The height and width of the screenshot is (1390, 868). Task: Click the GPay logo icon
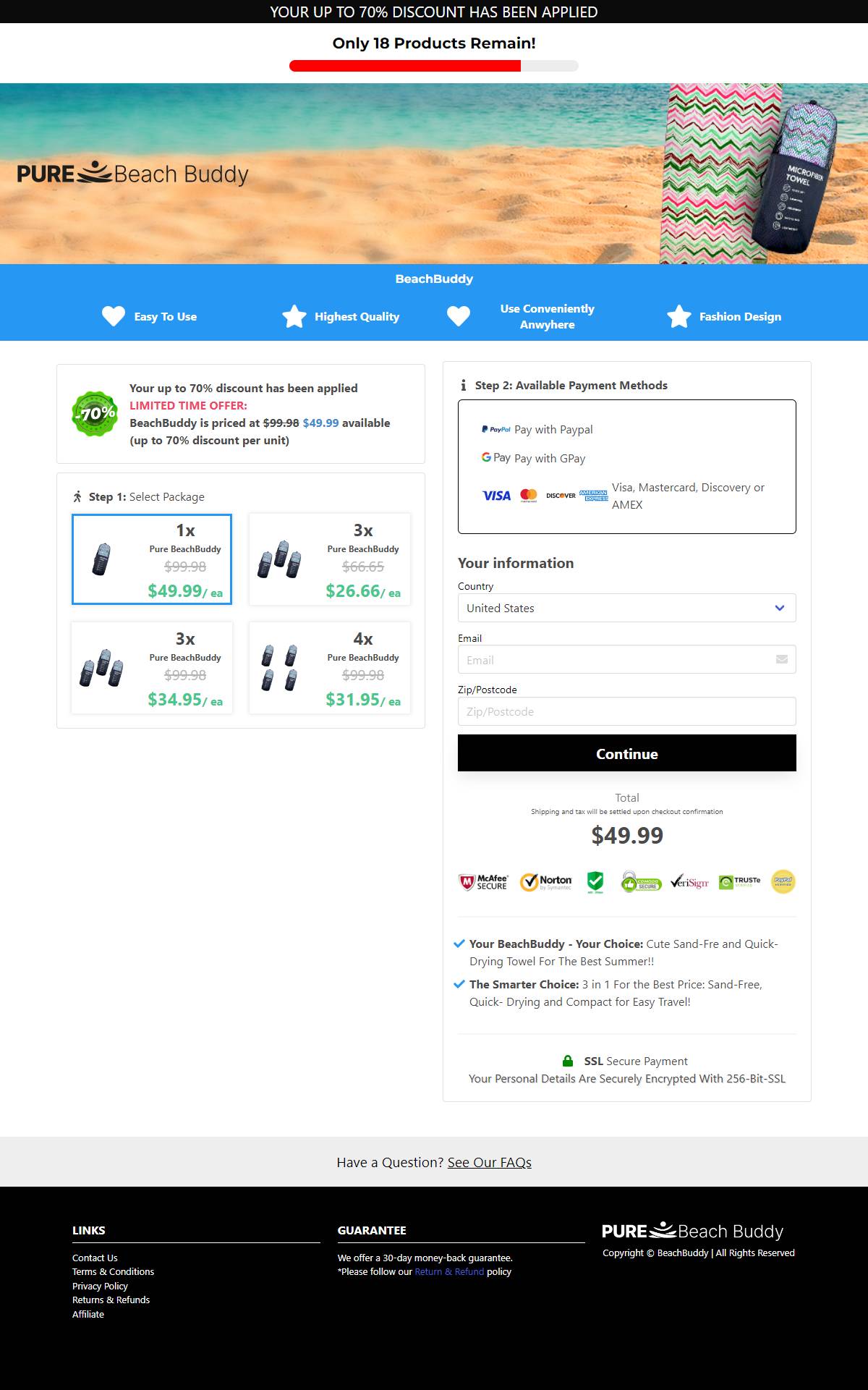496,458
